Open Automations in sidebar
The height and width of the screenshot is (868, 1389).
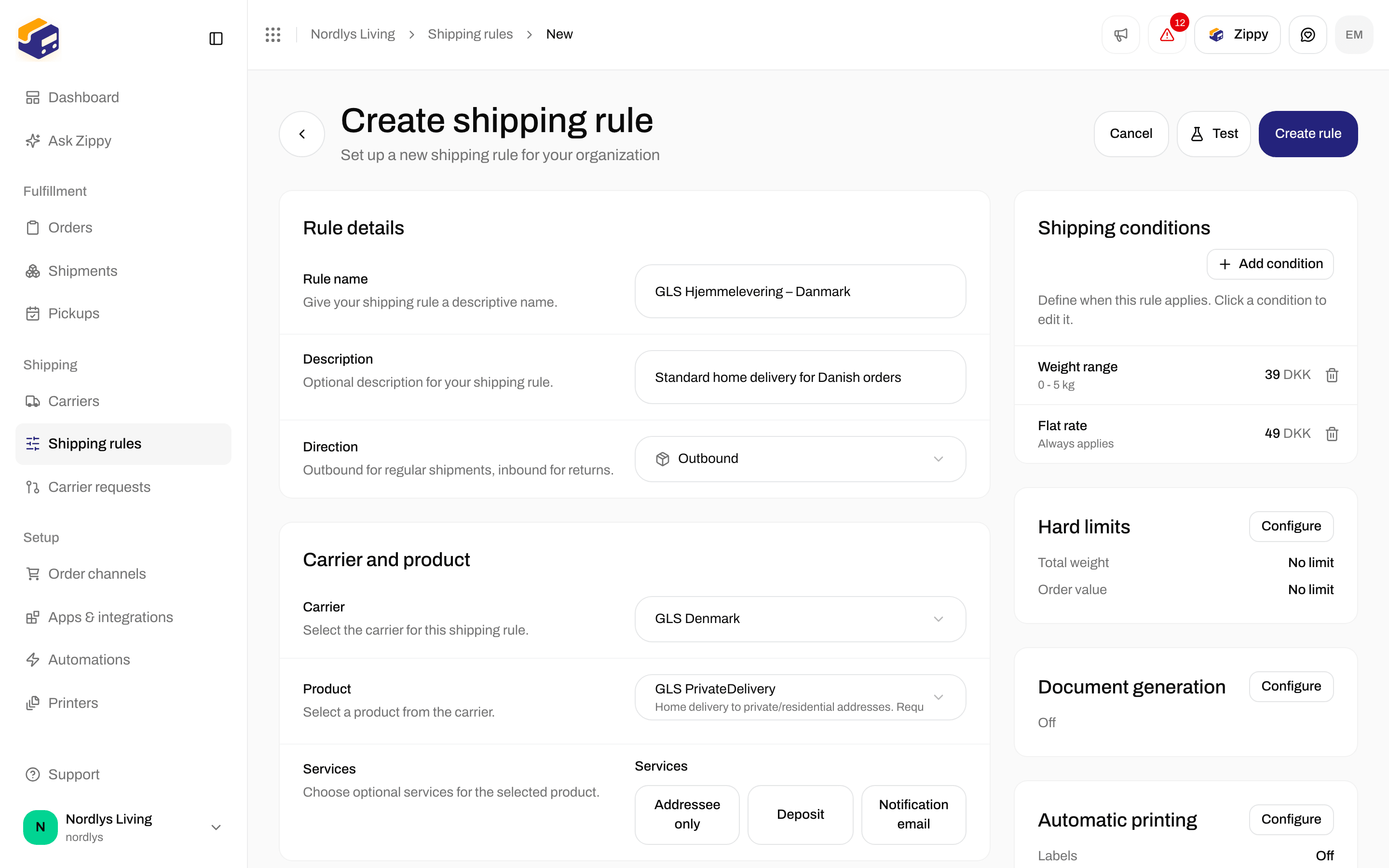123,660
